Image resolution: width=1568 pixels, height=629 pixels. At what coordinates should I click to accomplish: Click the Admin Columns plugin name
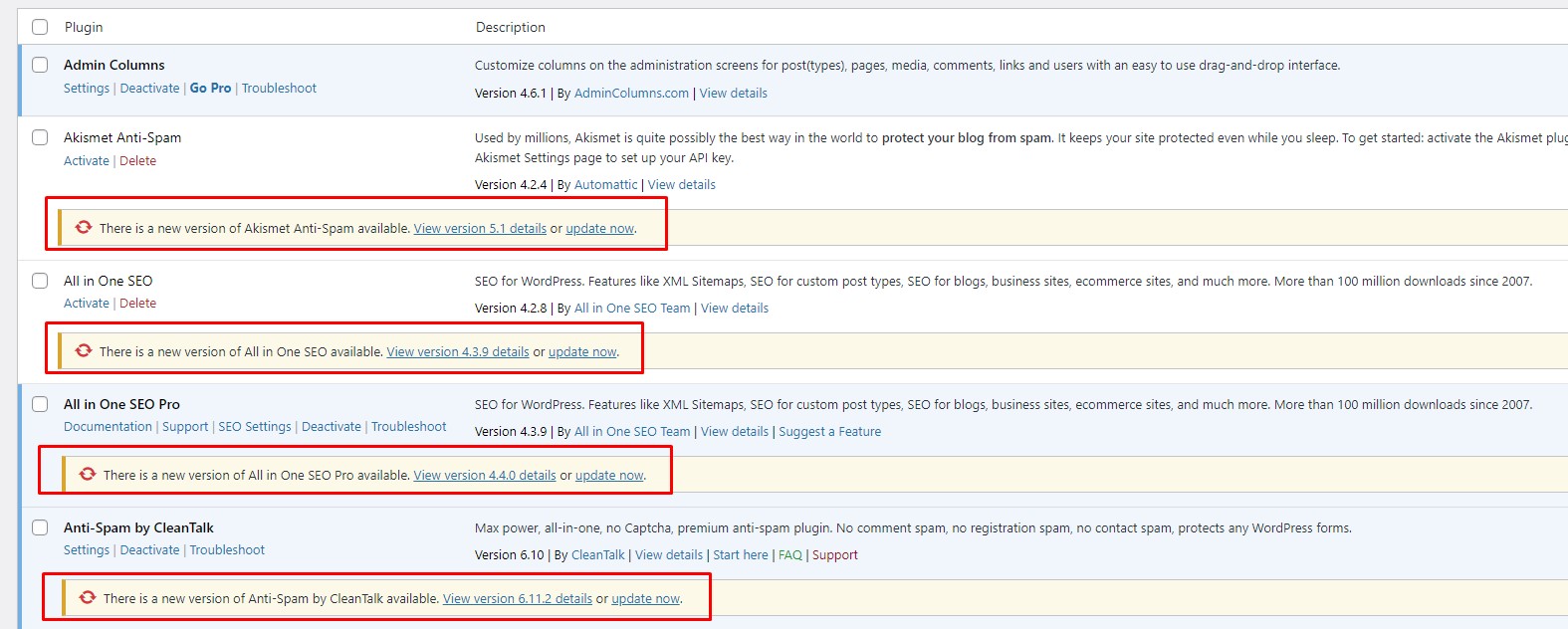tap(114, 65)
